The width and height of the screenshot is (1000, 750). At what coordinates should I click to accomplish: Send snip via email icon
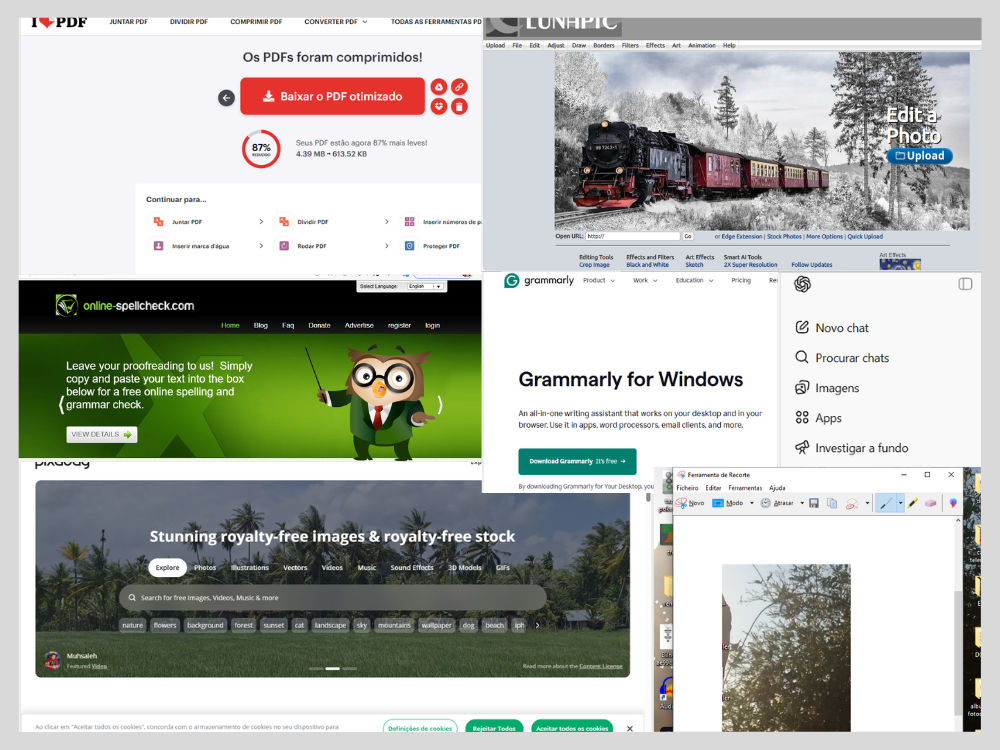tap(851, 503)
